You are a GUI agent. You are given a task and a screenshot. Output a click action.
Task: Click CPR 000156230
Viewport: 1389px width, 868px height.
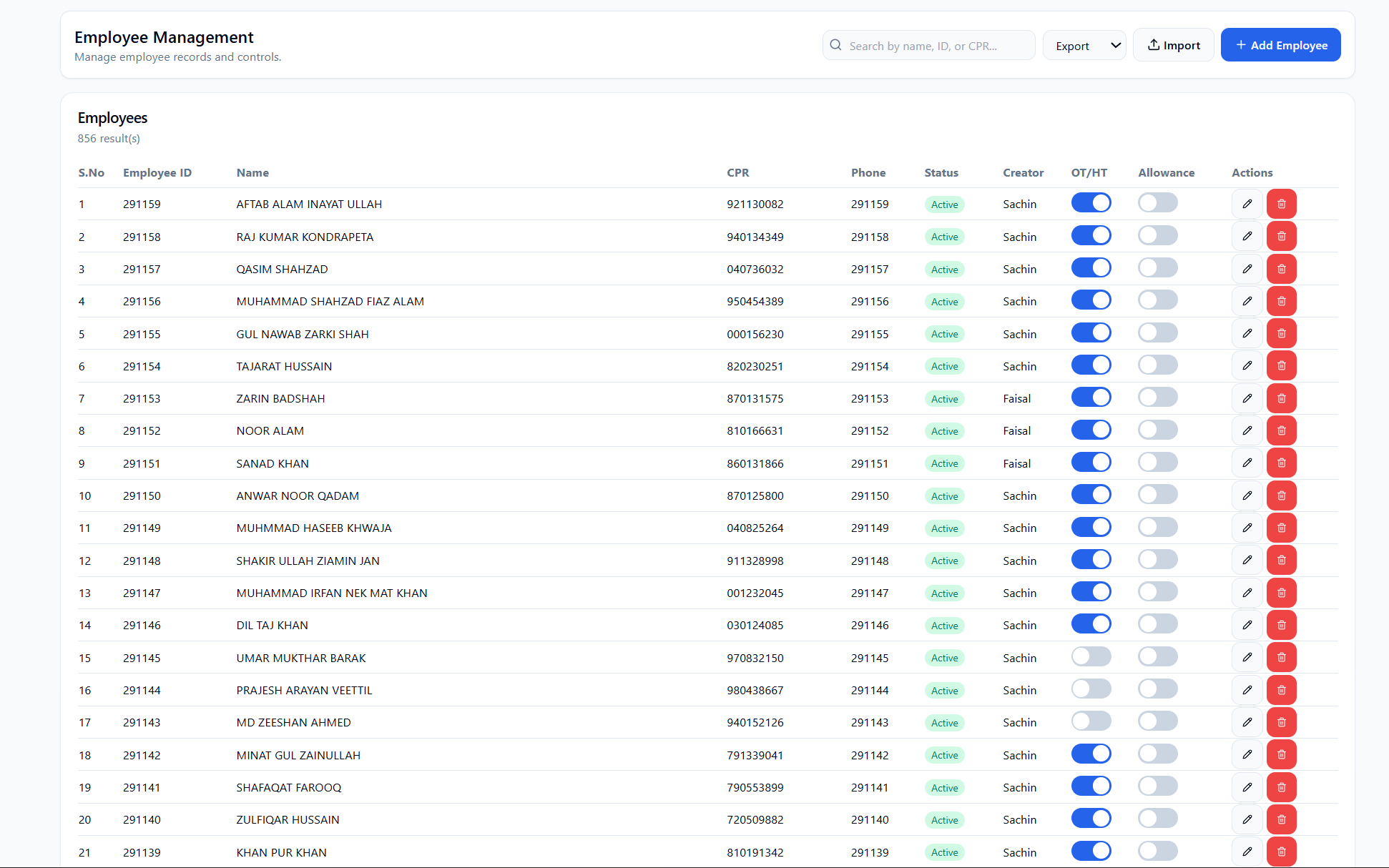click(755, 334)
